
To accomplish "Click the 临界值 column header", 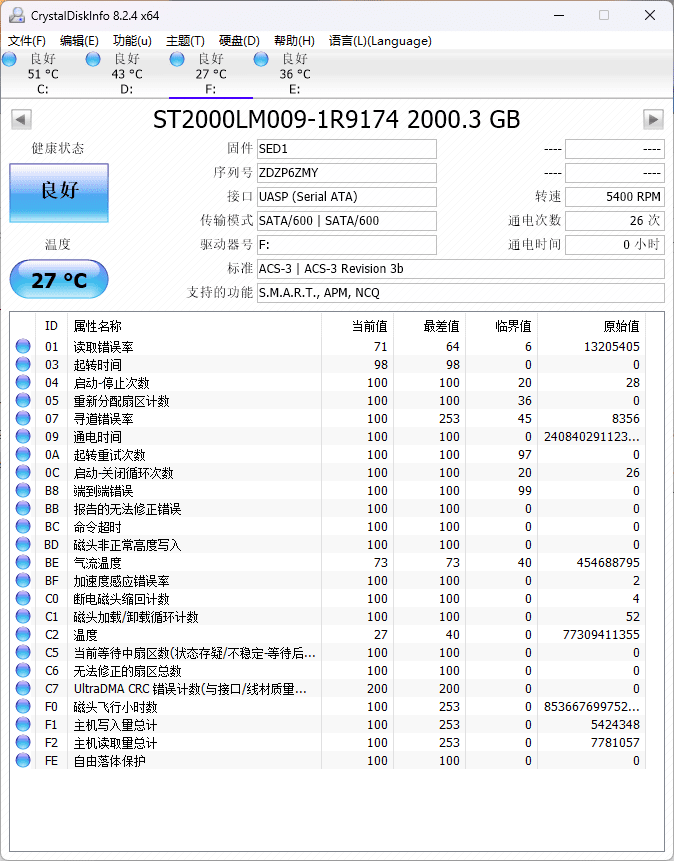I will 502,326.
